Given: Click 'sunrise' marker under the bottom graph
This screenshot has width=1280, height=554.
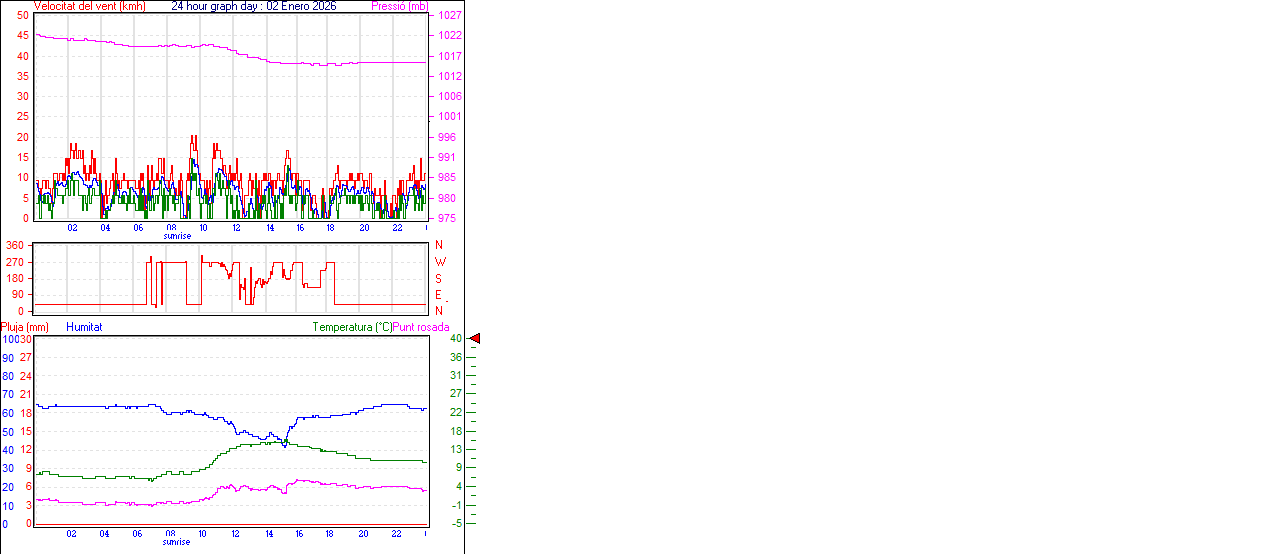Looking at the screenshot, I should (x=177, y=542).
